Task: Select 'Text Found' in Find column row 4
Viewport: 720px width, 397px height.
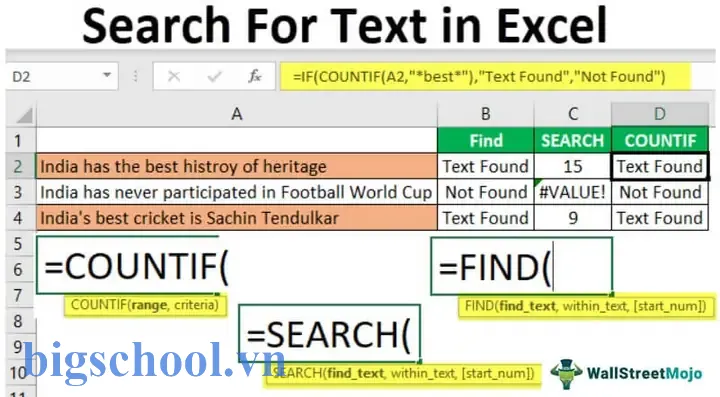Action: point(486,218)
